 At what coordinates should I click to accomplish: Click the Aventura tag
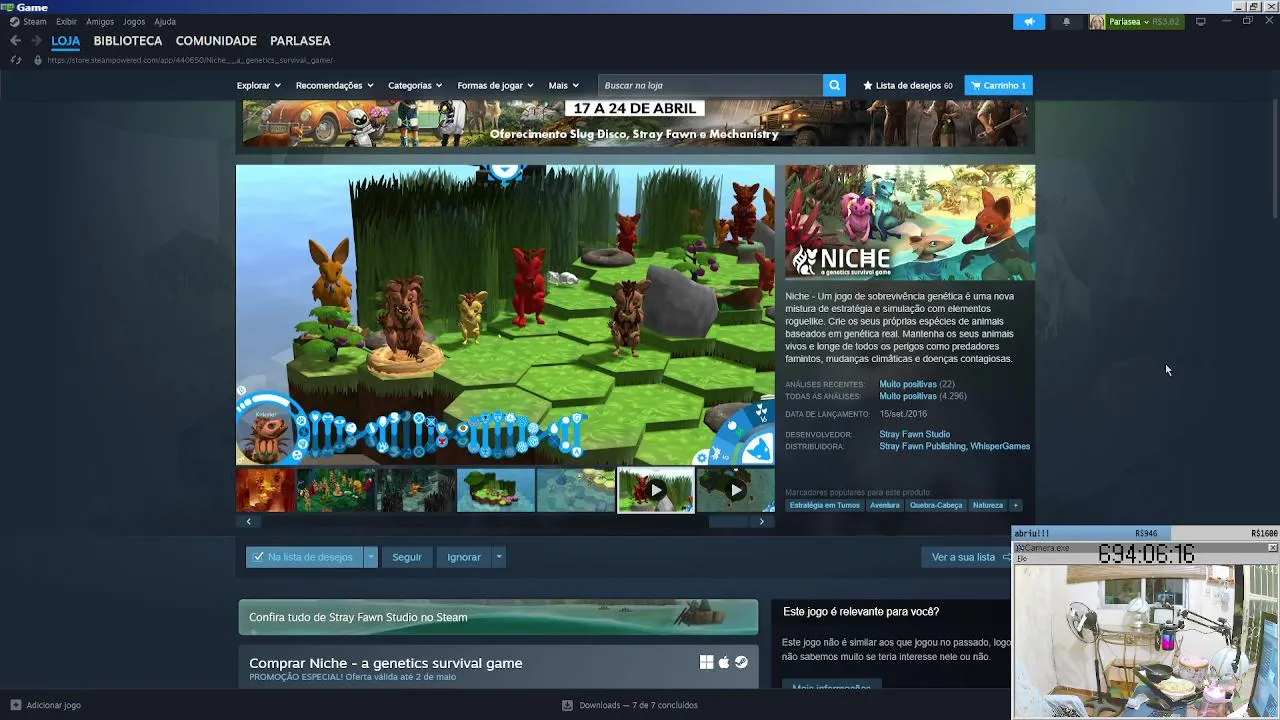(884, 505)
